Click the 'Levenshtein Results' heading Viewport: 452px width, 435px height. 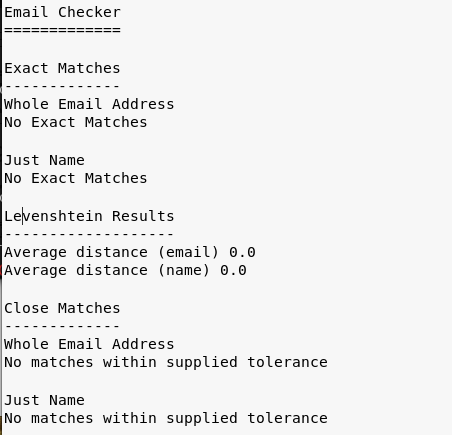pos(89,216)
